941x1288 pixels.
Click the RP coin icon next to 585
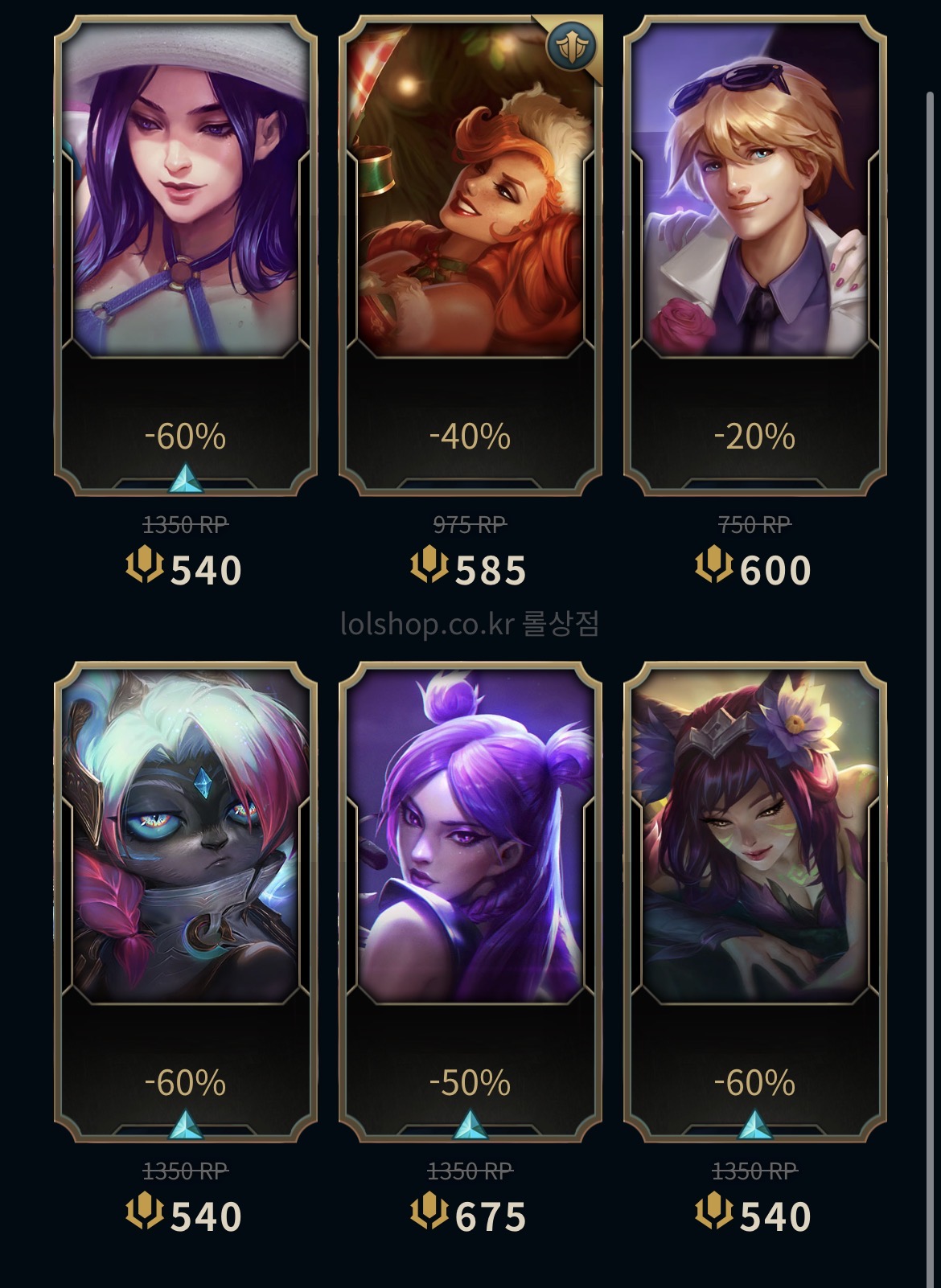click(429, 565)
